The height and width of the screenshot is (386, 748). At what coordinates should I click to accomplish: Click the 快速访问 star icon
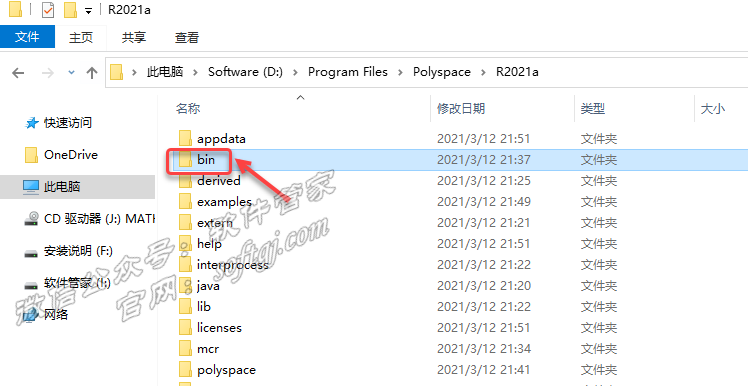(x=31, y=123)
